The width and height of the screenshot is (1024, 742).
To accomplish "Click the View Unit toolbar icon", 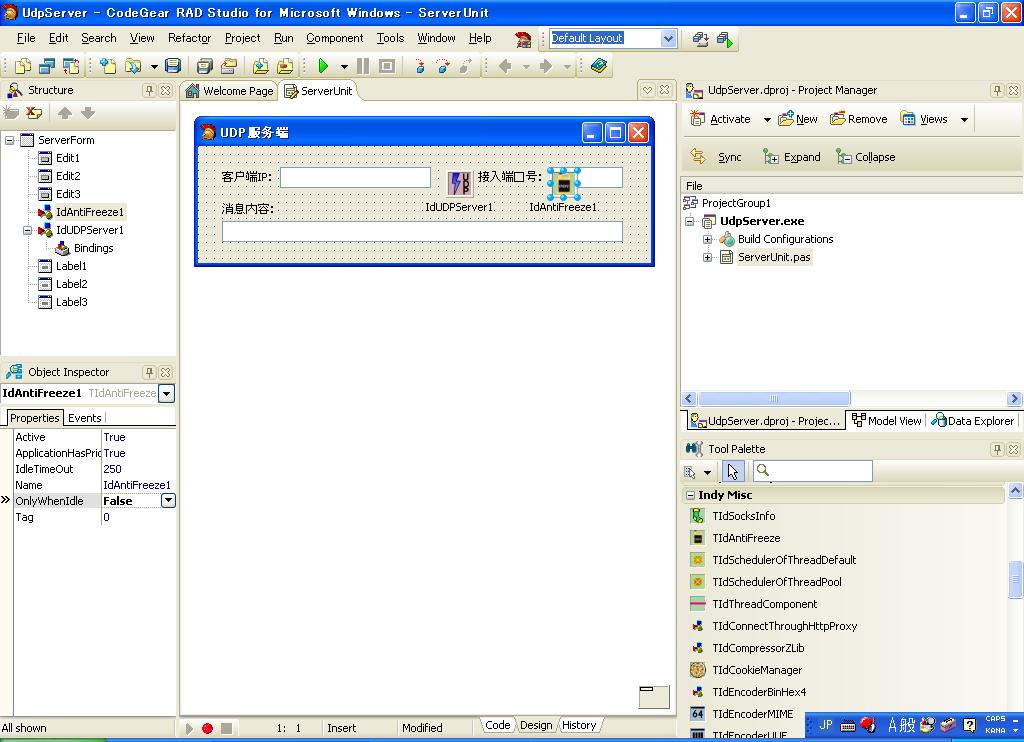I will point(23,66).
